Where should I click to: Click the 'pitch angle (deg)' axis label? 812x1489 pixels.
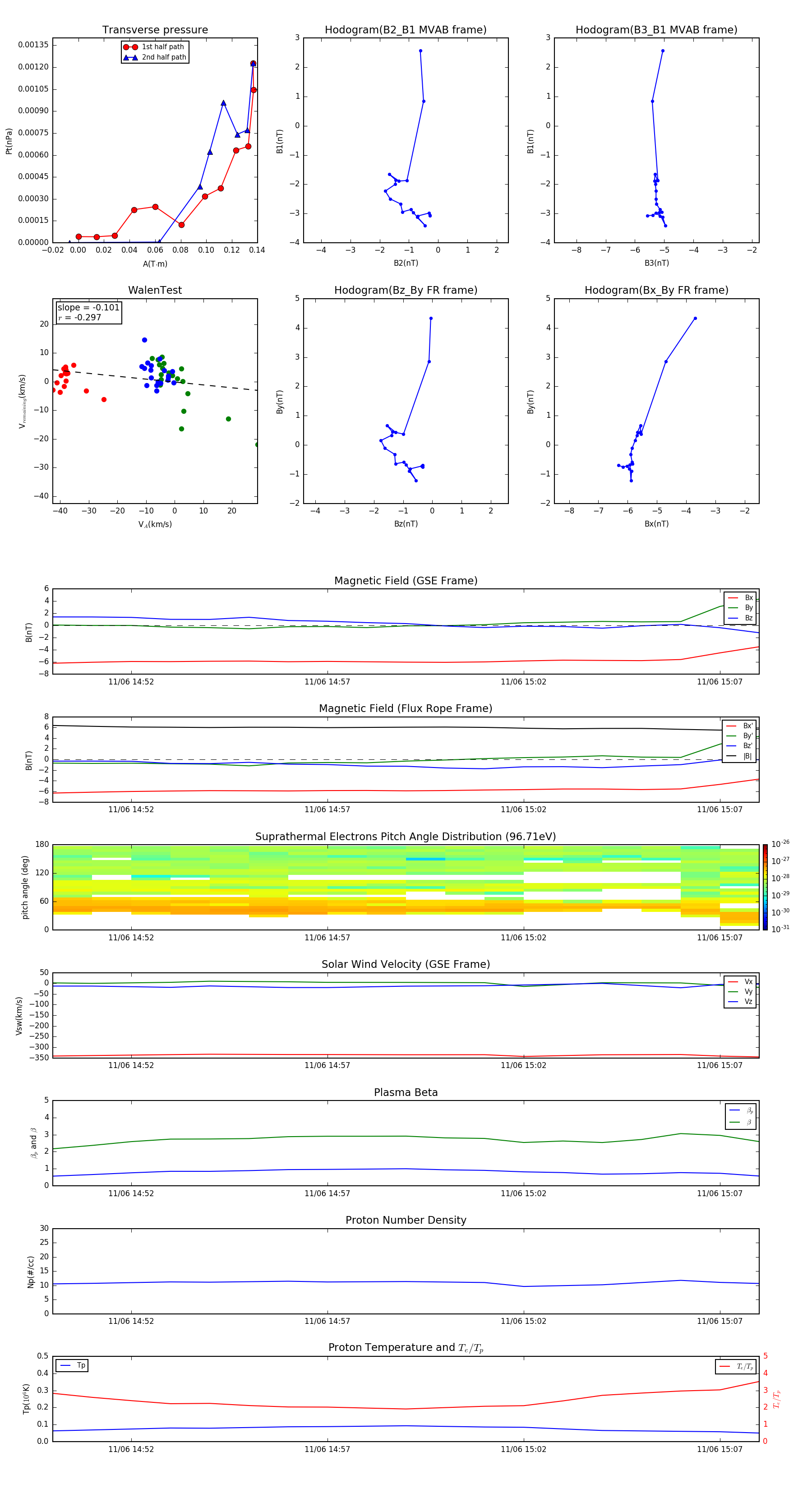point(25,887)
